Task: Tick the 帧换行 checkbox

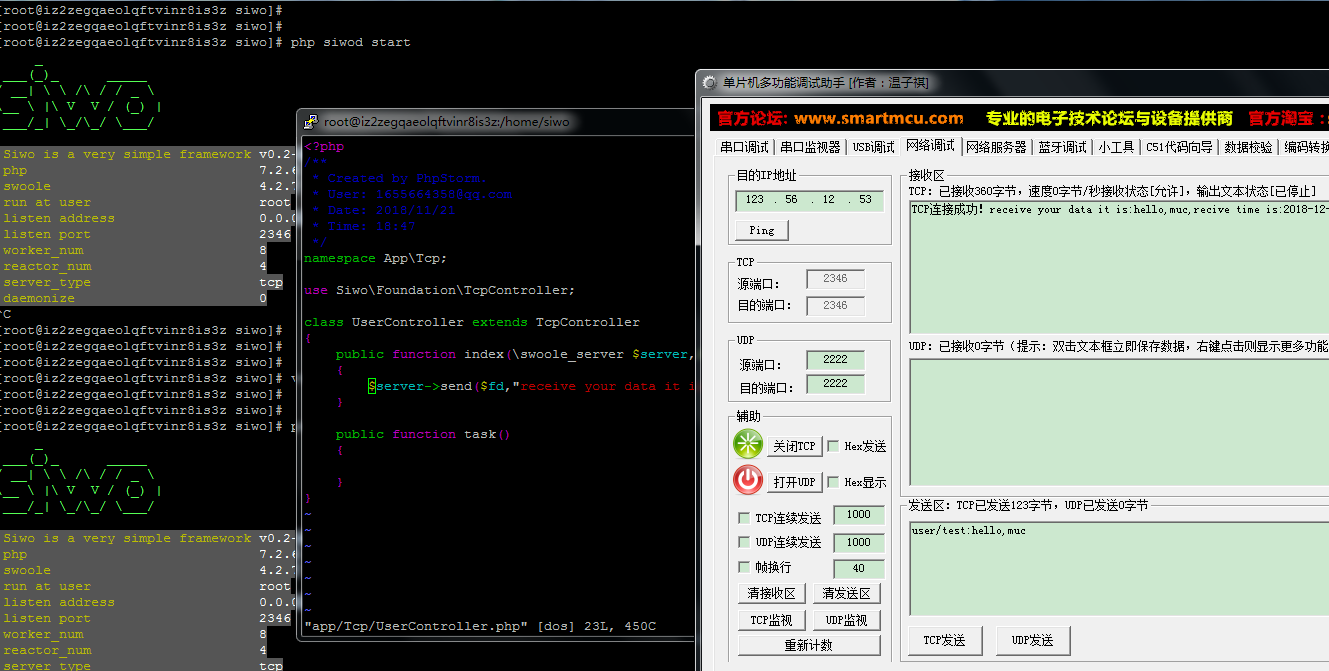Action: click(744, 567)
